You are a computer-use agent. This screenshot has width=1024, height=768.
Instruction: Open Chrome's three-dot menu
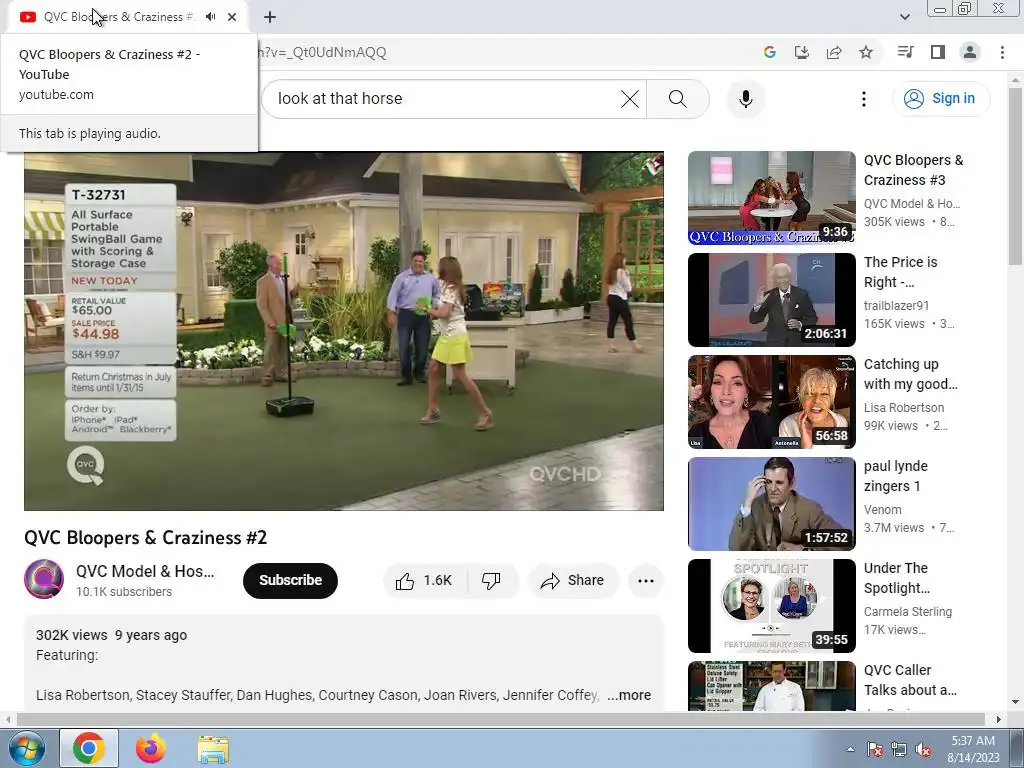click(1002, 52)
